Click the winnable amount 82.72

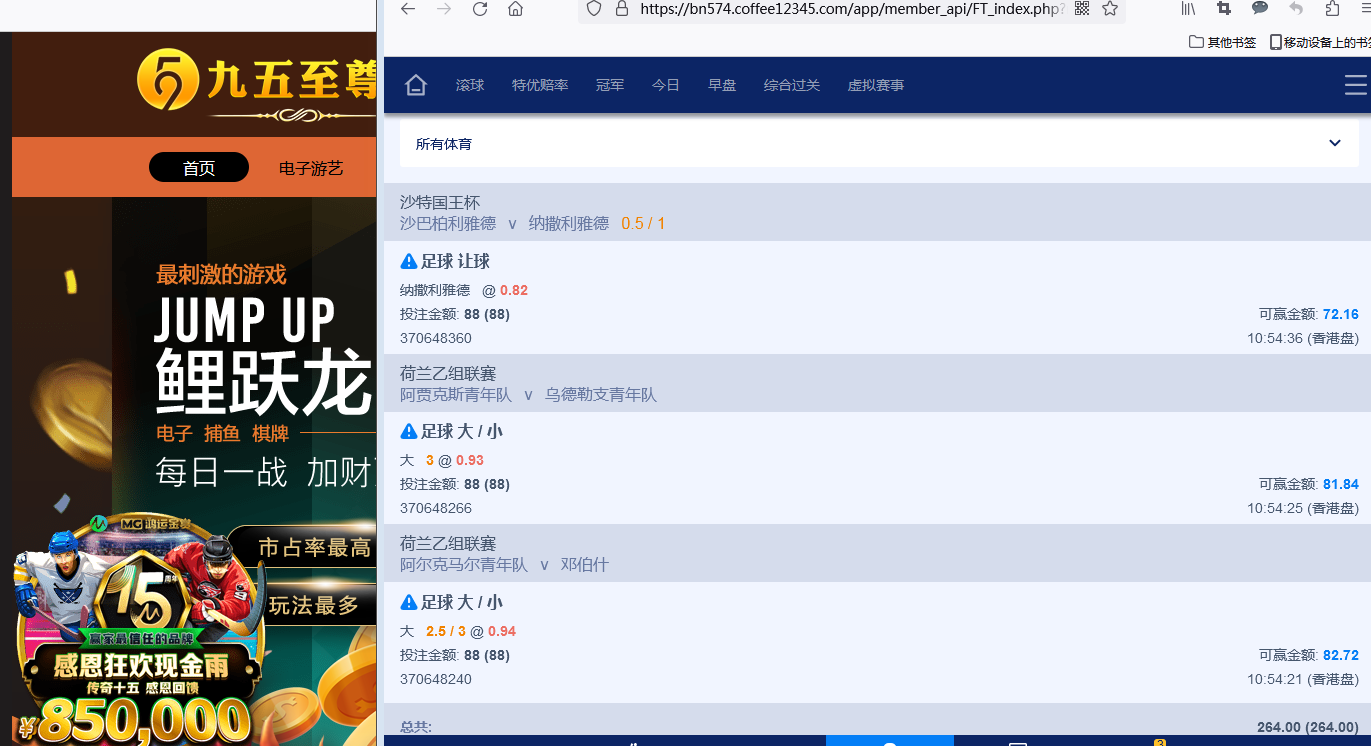click(x=1341, y=655)
